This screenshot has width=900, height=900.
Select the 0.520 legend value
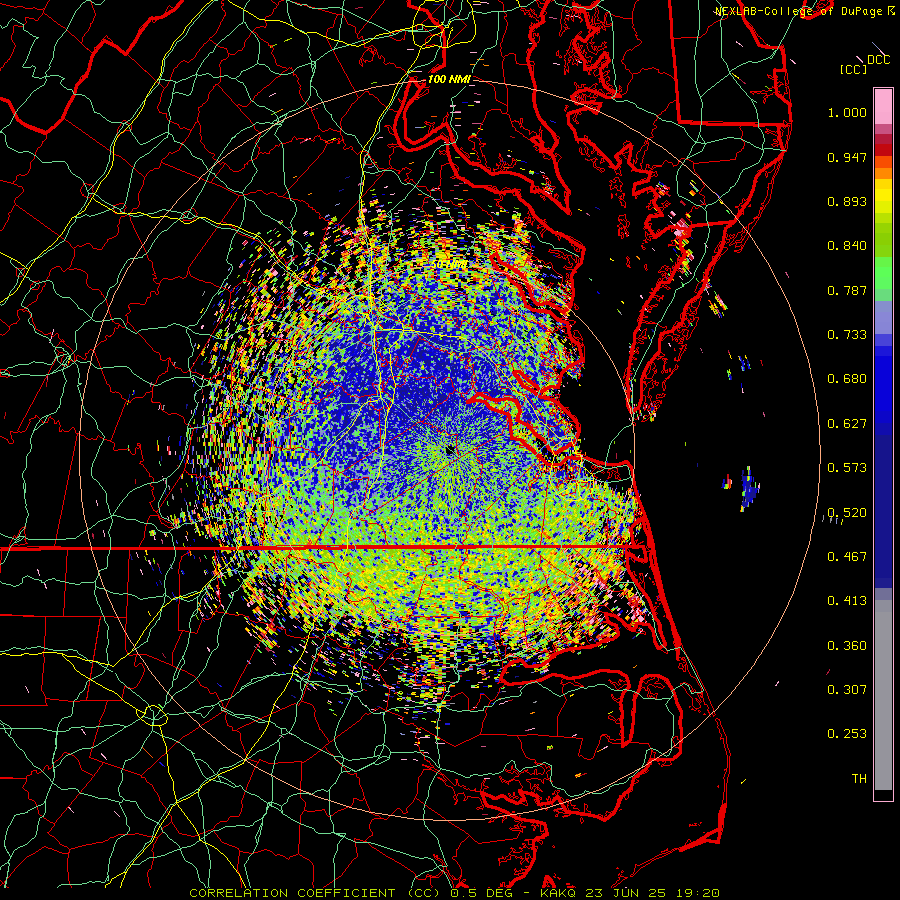pos(847,513)
